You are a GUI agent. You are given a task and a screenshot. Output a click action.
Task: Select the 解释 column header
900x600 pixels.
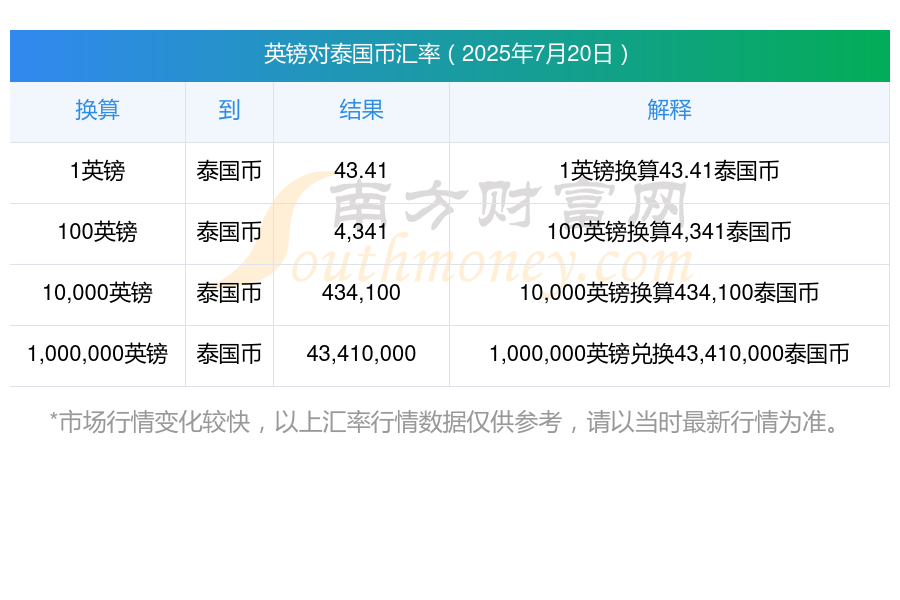pyautogui.click(x=669, y=110)
